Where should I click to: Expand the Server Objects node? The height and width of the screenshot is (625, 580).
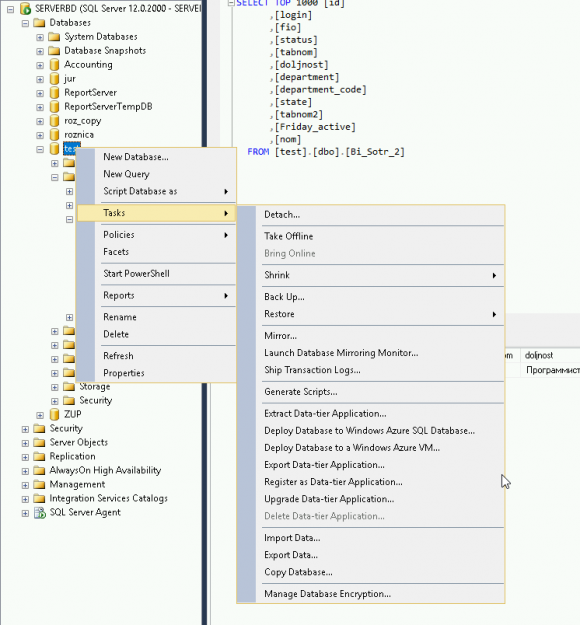(25, 443)
